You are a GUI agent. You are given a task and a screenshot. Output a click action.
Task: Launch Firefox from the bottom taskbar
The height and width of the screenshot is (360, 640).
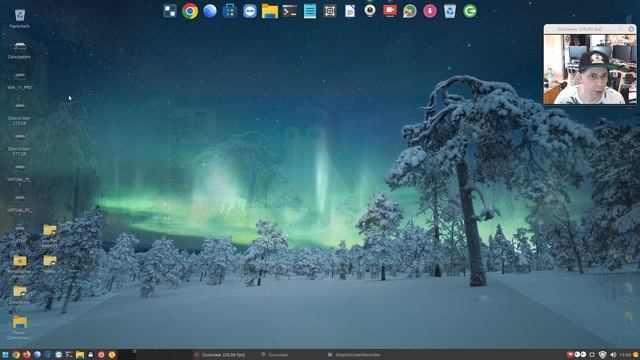(27, 355)
